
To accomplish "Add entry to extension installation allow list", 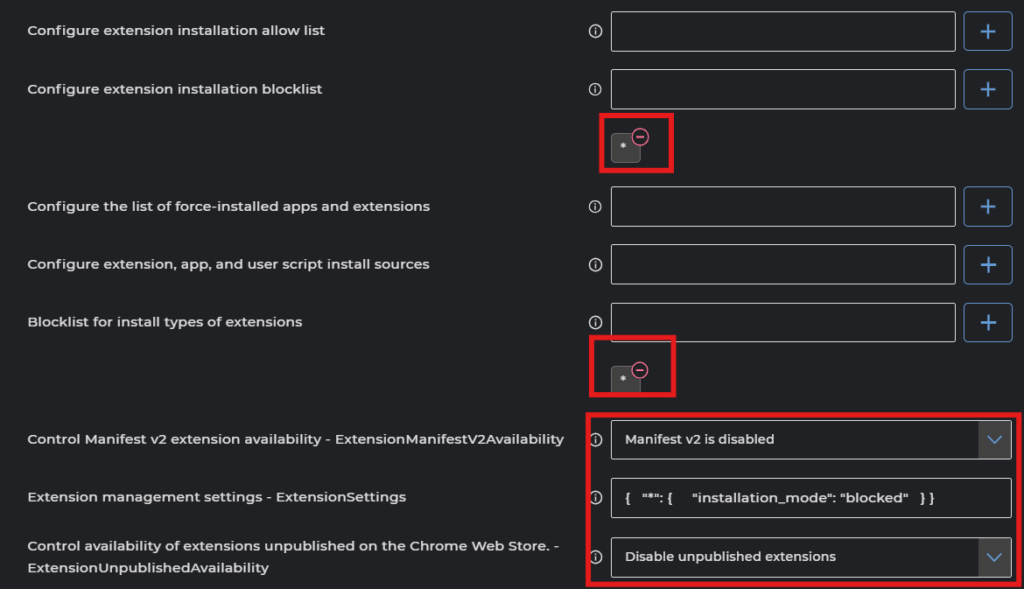I will coord(987,32).
